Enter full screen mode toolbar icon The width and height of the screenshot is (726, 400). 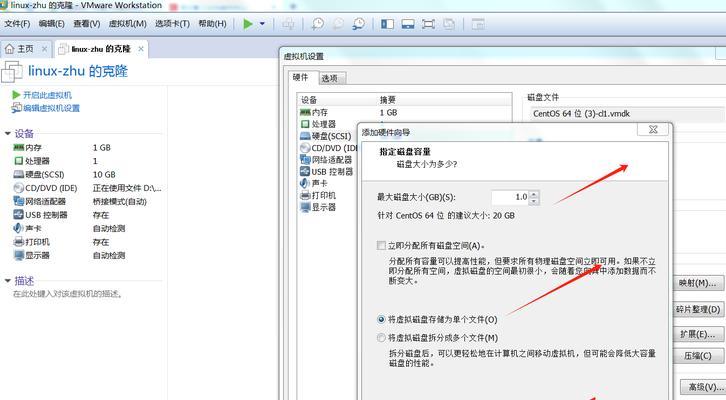(x=428, y=24)
